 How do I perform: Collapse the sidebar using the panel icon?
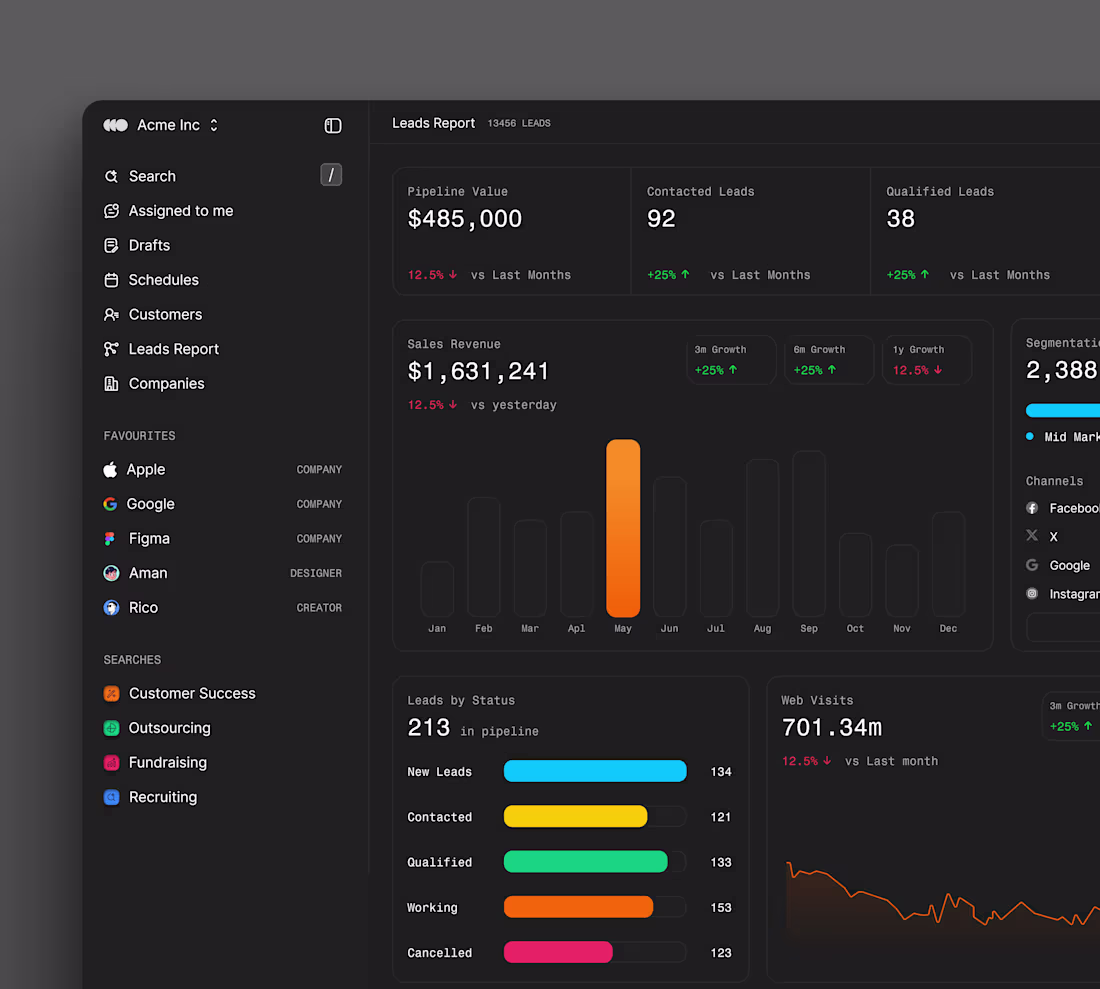tap(332, 125)
